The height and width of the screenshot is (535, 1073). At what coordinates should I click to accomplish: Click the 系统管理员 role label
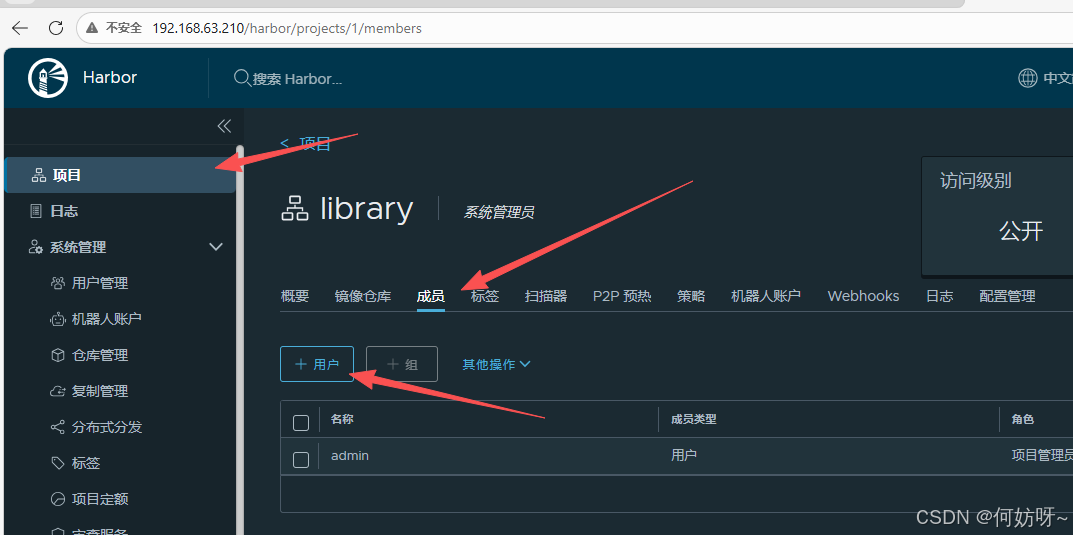click(499, 213)
